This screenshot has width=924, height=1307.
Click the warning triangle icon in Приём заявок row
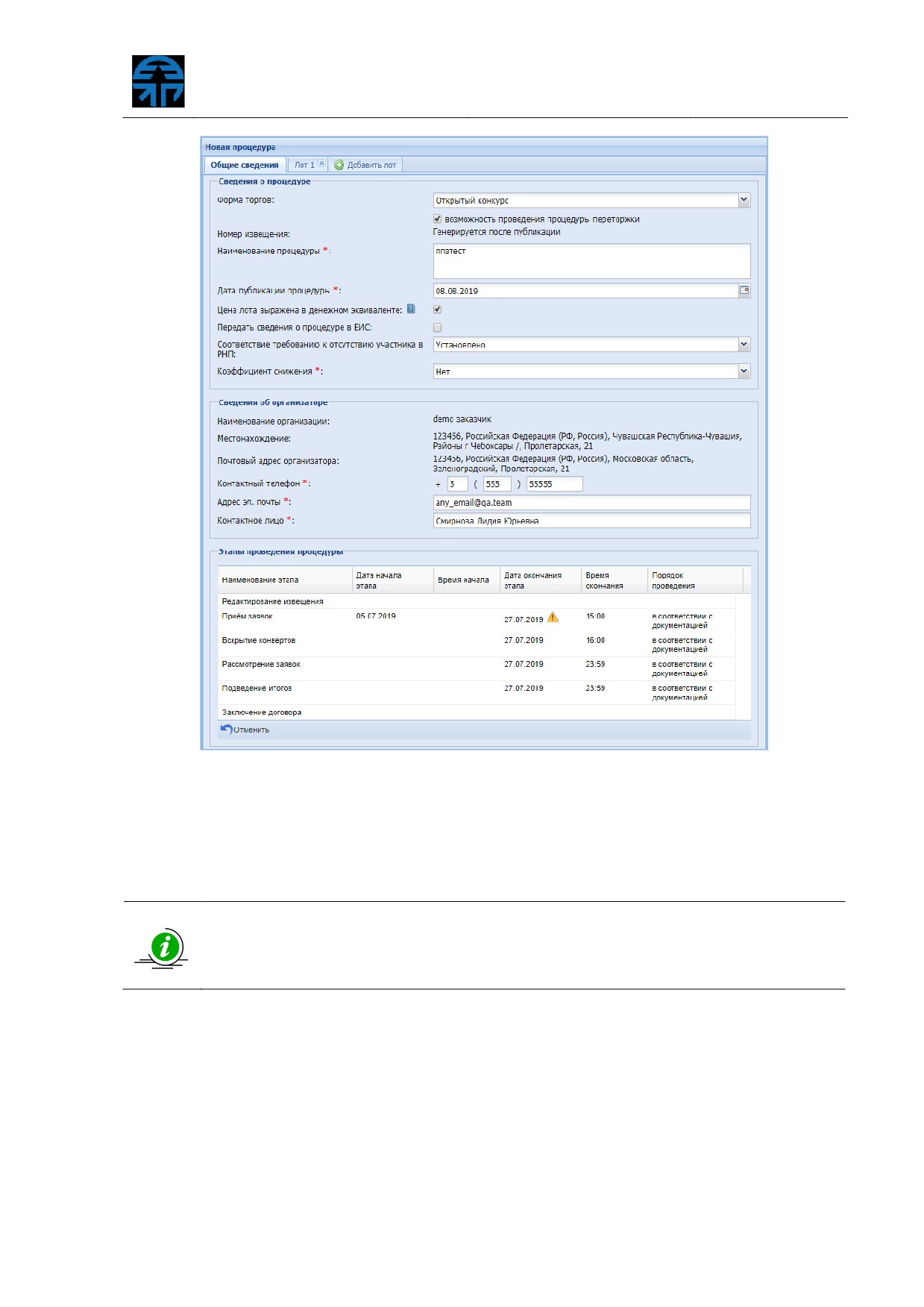[x=553, y=617]
